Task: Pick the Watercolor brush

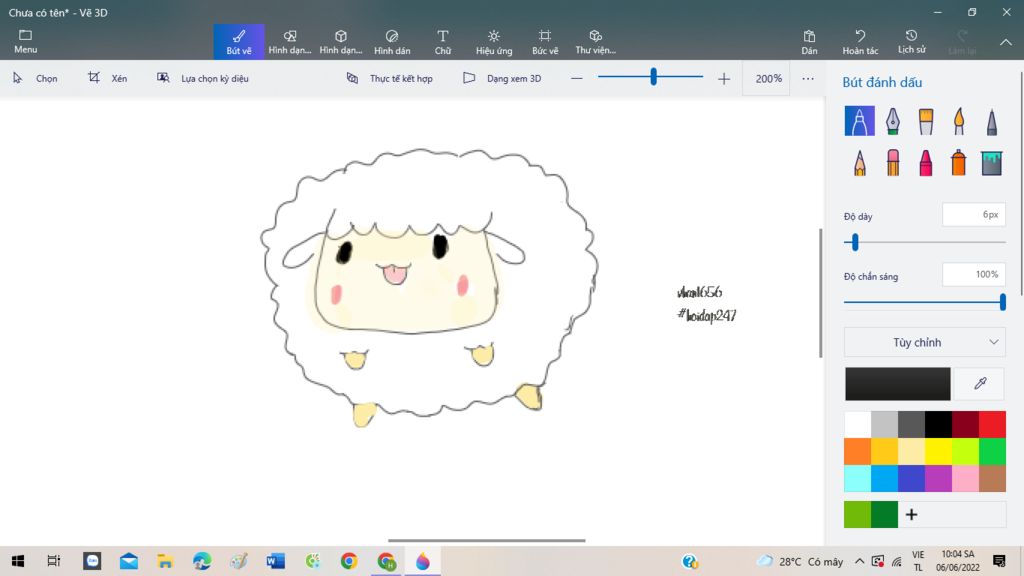Action: 959,121
